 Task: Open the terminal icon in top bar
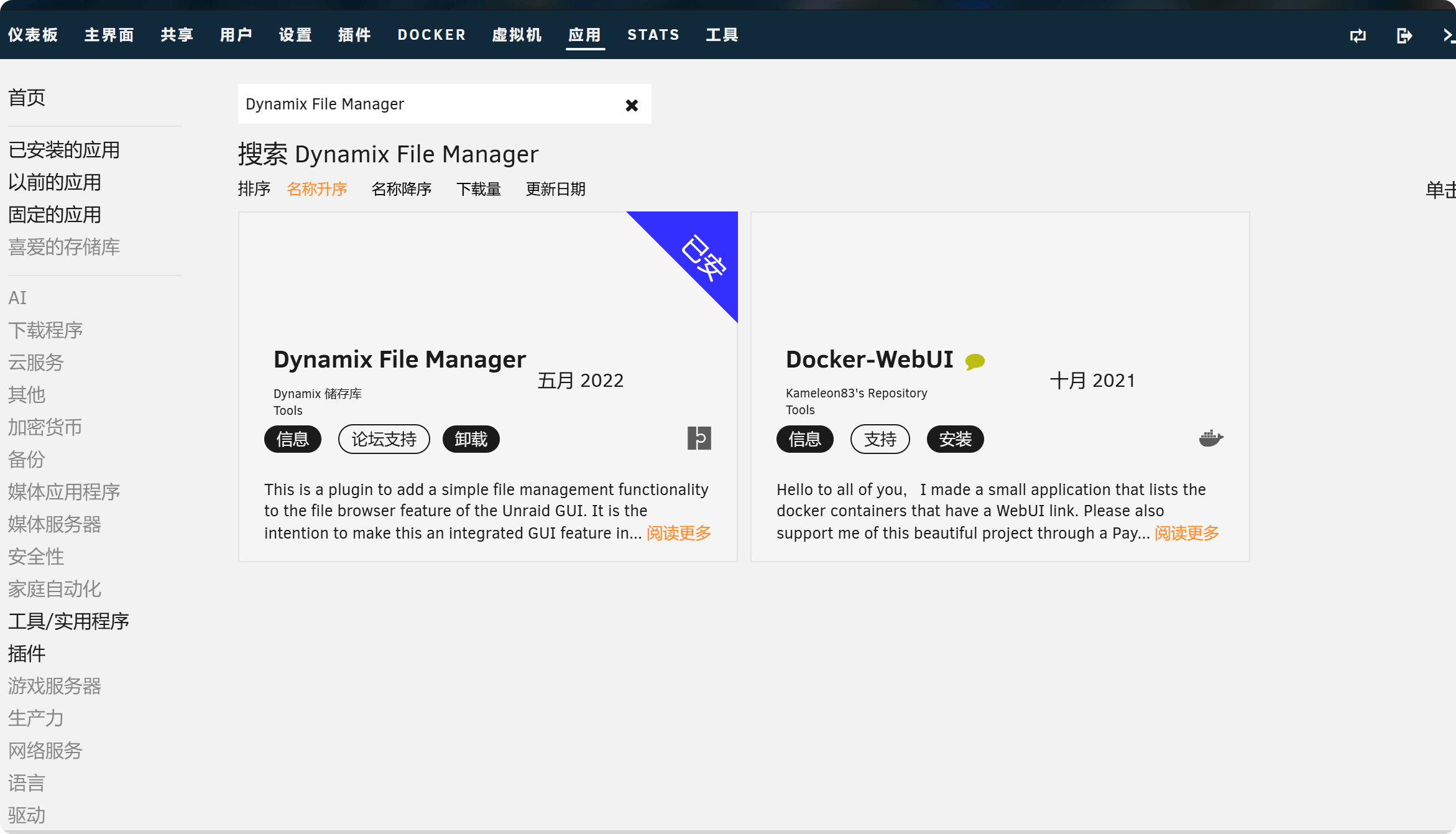tap(1449, 35)
